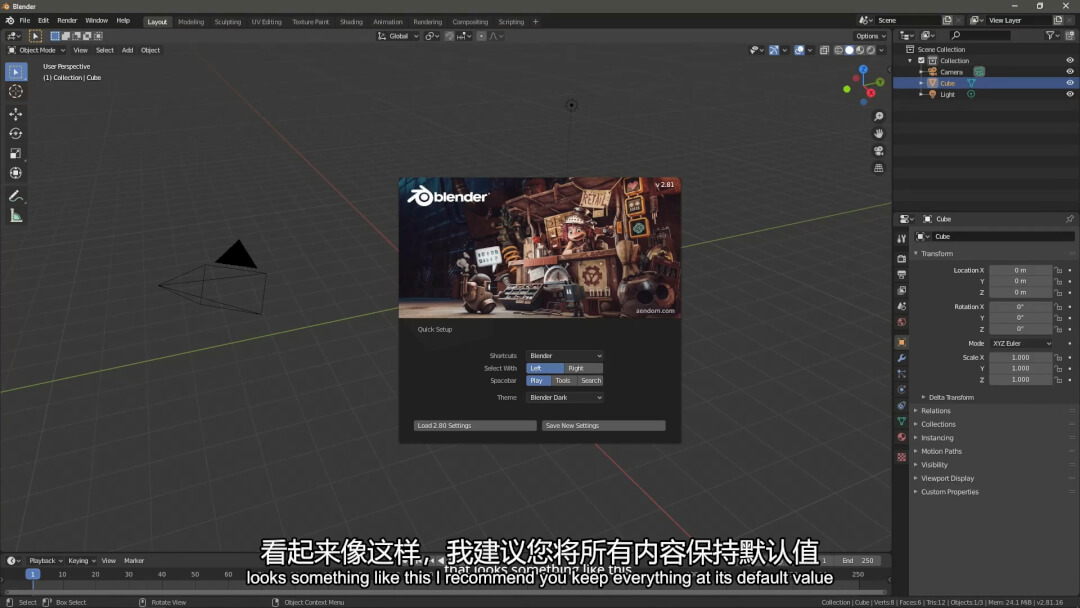1080x608 pixels.
Task: Choose the Select Box tool
Action: click(x=16, y=72)
